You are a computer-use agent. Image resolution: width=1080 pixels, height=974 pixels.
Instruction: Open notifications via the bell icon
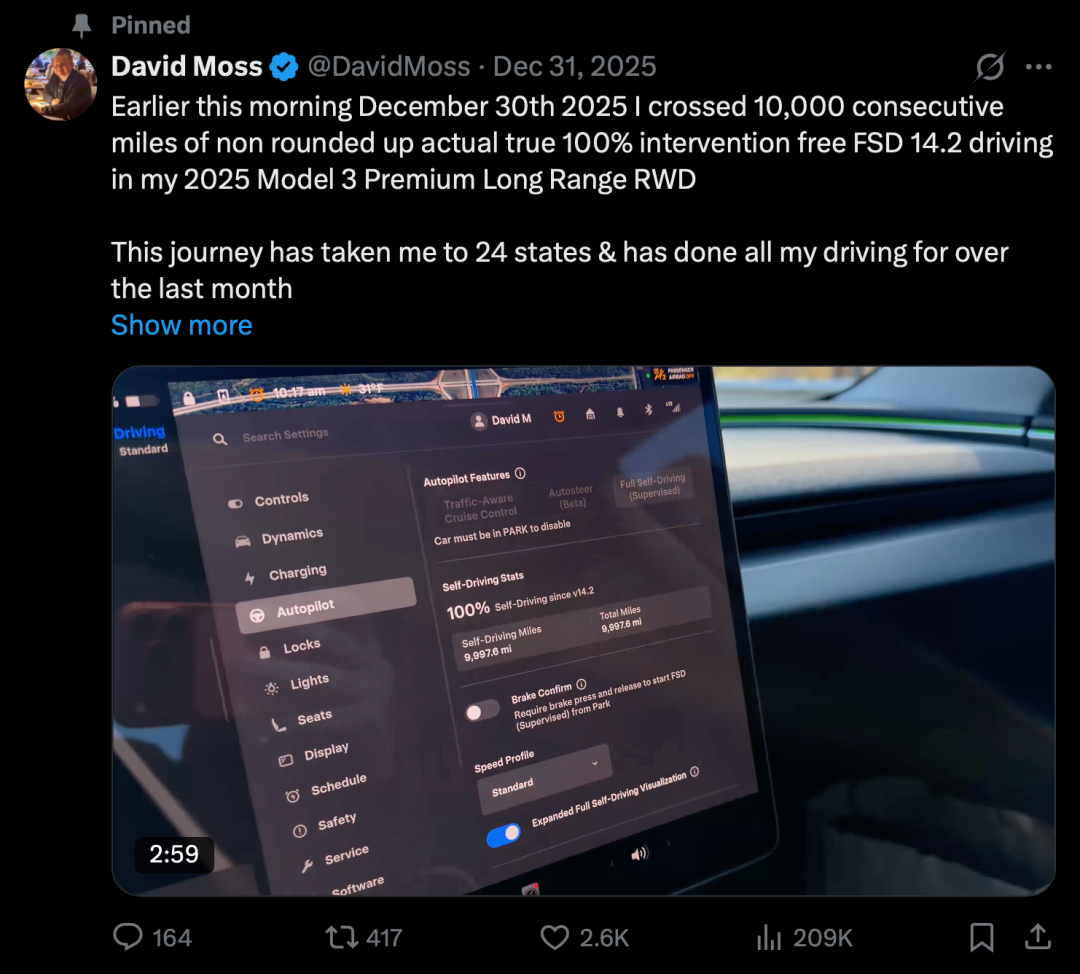coord(620,414)
